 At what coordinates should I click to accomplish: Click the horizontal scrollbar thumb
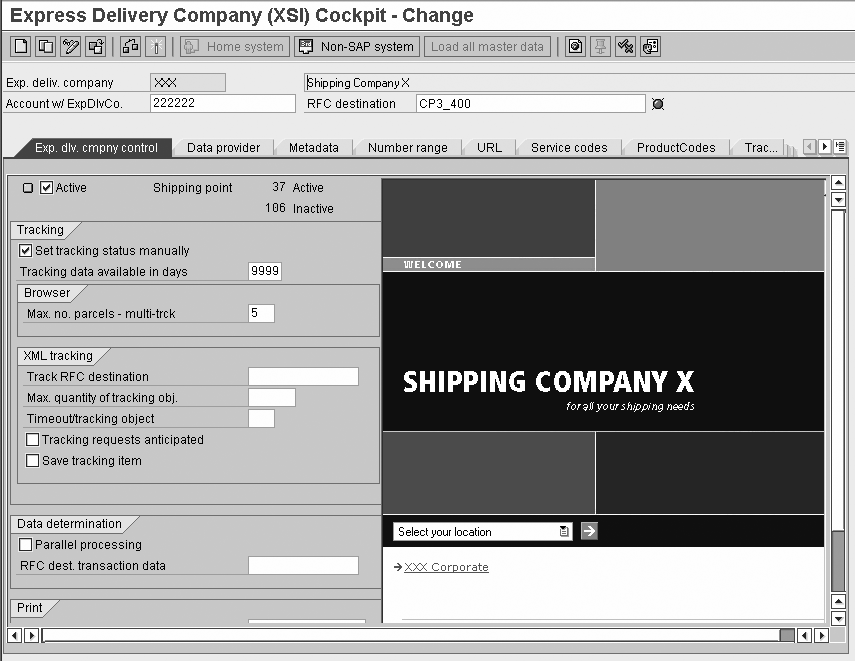[x=787, y=635]
